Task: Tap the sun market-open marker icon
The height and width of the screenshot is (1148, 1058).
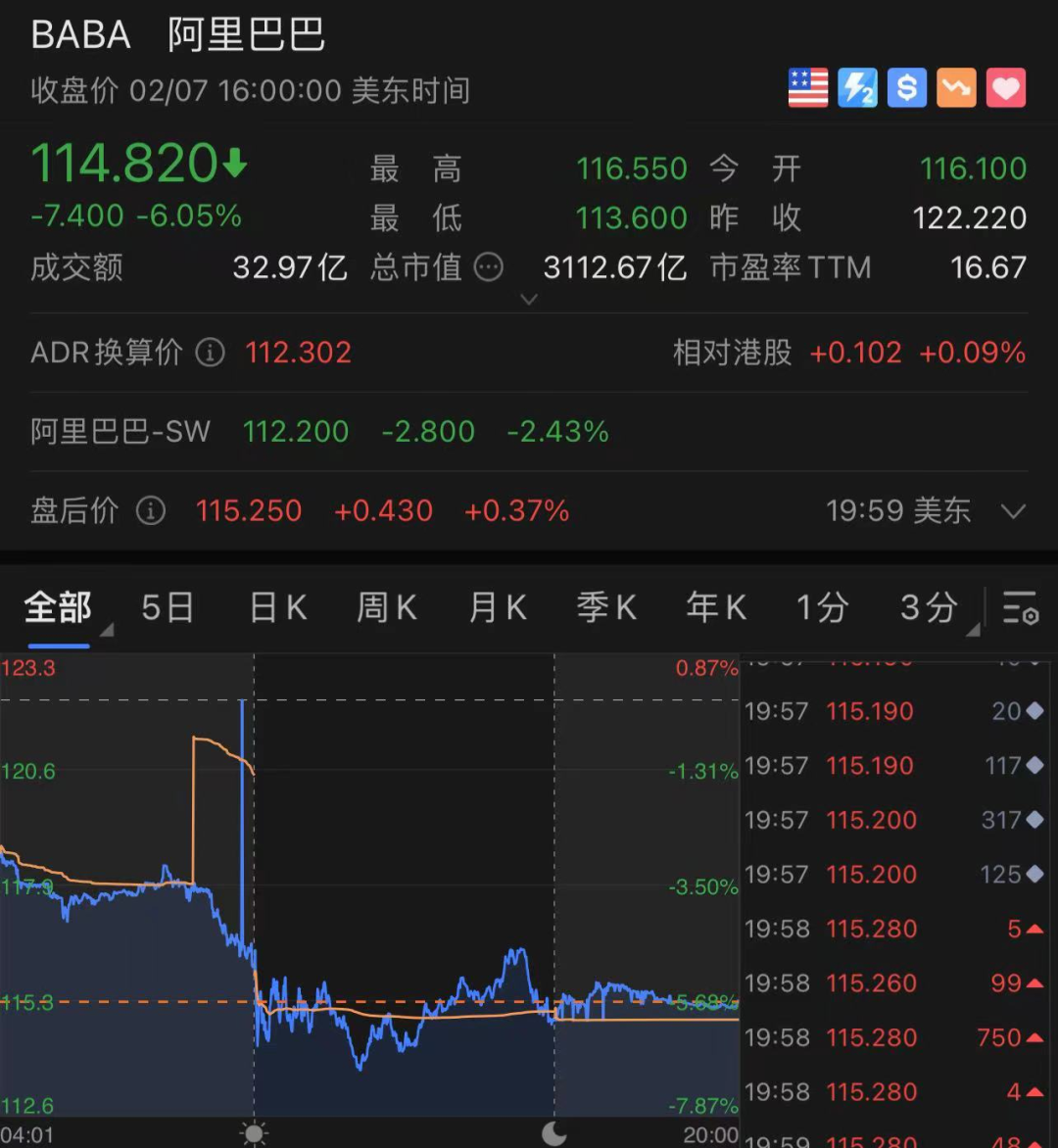Action: [x=254, y=1133]
